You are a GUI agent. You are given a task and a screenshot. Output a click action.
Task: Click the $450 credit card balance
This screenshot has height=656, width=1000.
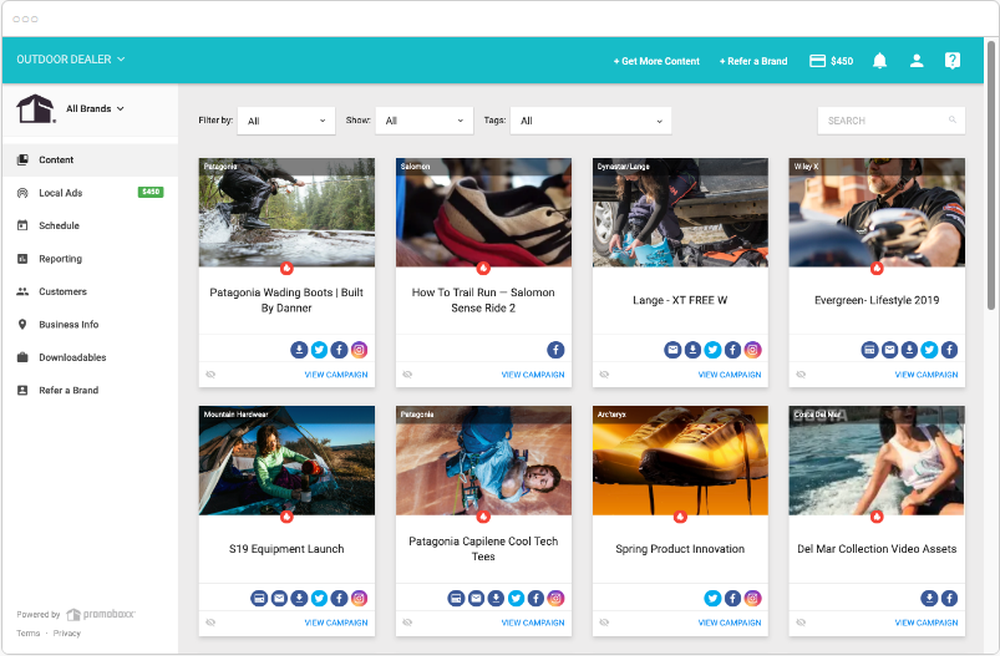831,61
